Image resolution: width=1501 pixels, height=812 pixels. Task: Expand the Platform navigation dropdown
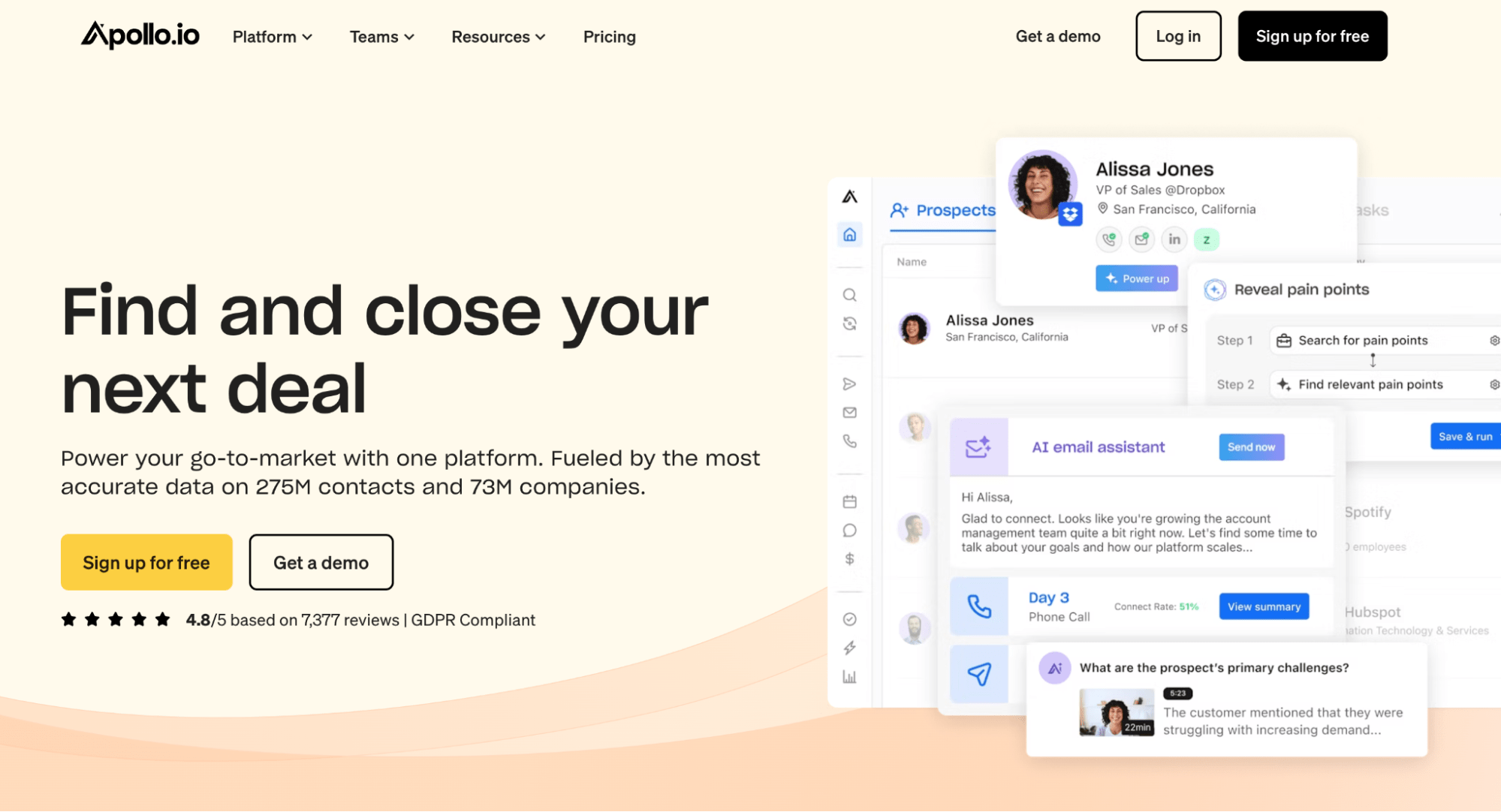point(270,37)
